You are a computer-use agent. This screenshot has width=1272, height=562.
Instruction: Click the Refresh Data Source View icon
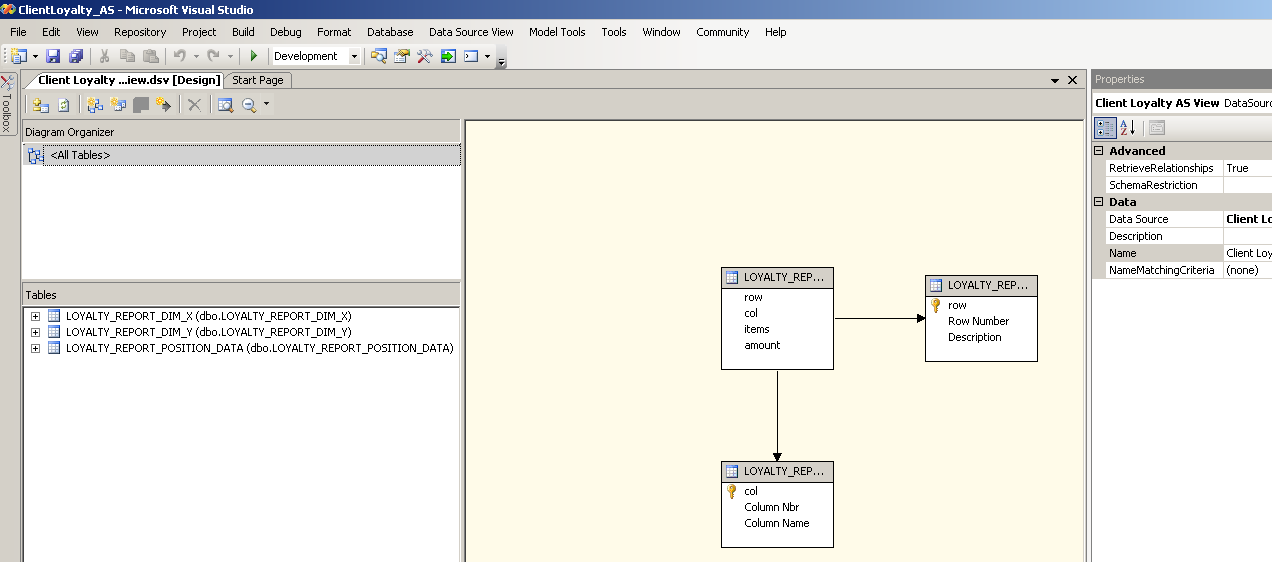[x=64, y=105]
